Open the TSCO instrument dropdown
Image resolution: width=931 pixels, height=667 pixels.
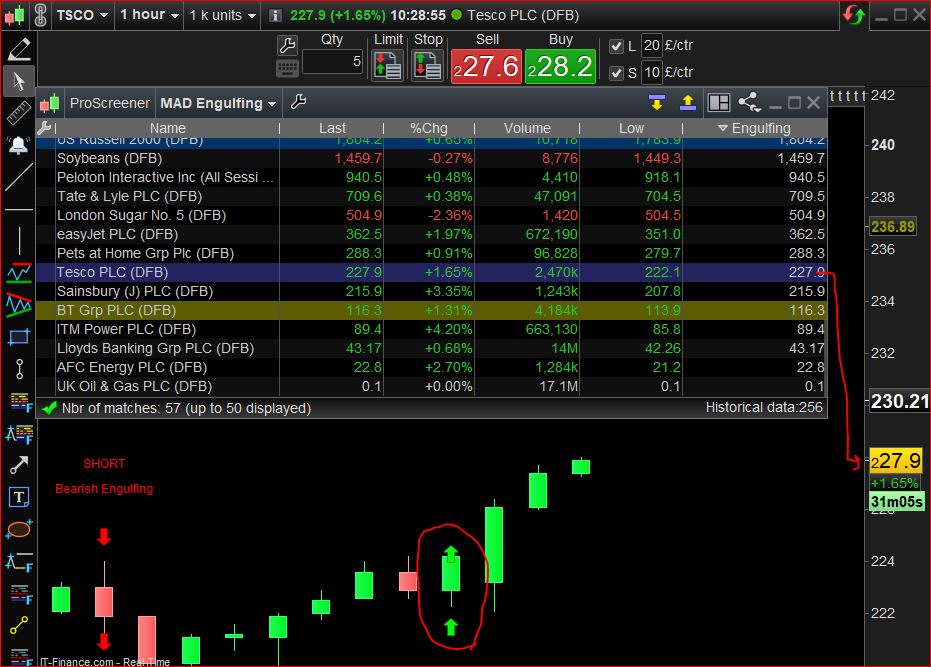(82, 15)
